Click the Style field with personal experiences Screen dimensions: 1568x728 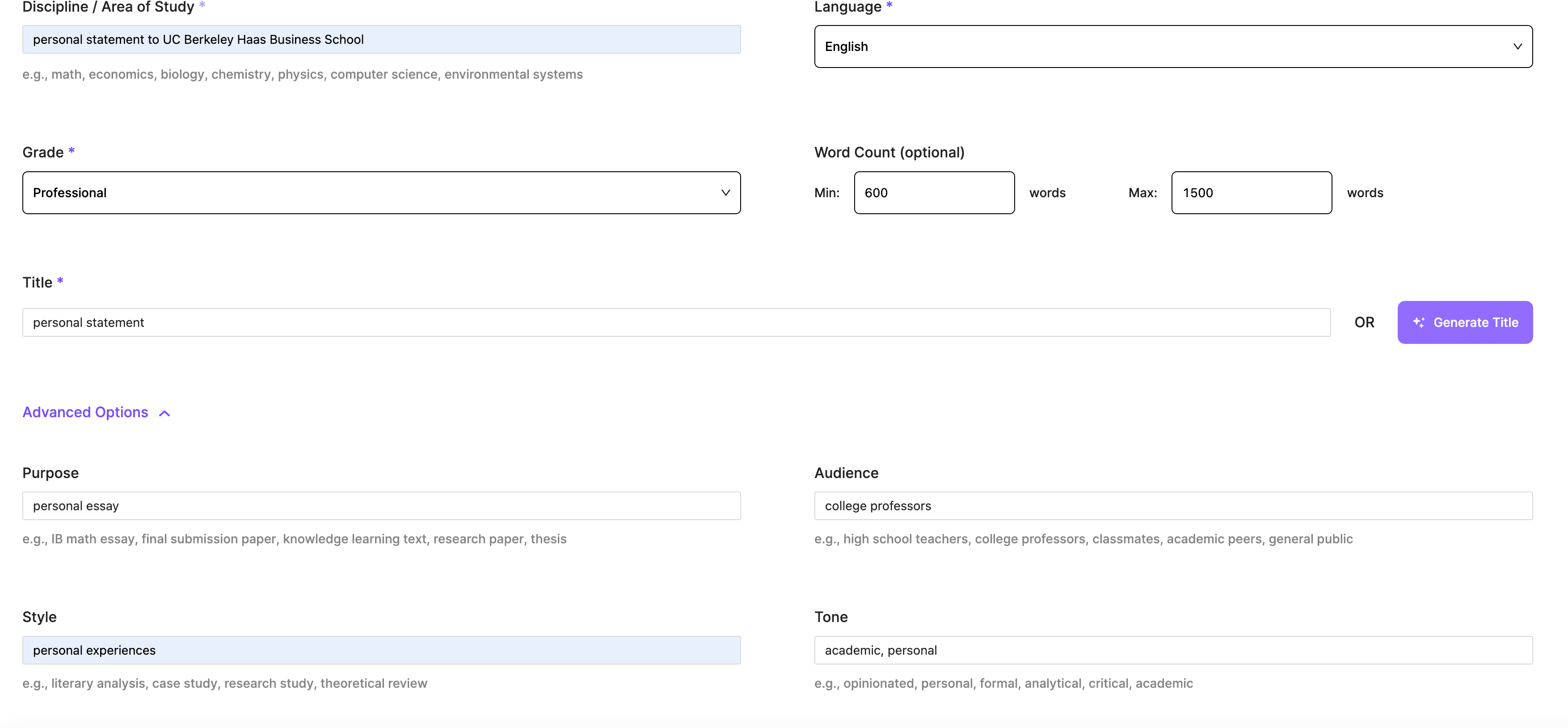pyautogui.click(x=381, y=650)
